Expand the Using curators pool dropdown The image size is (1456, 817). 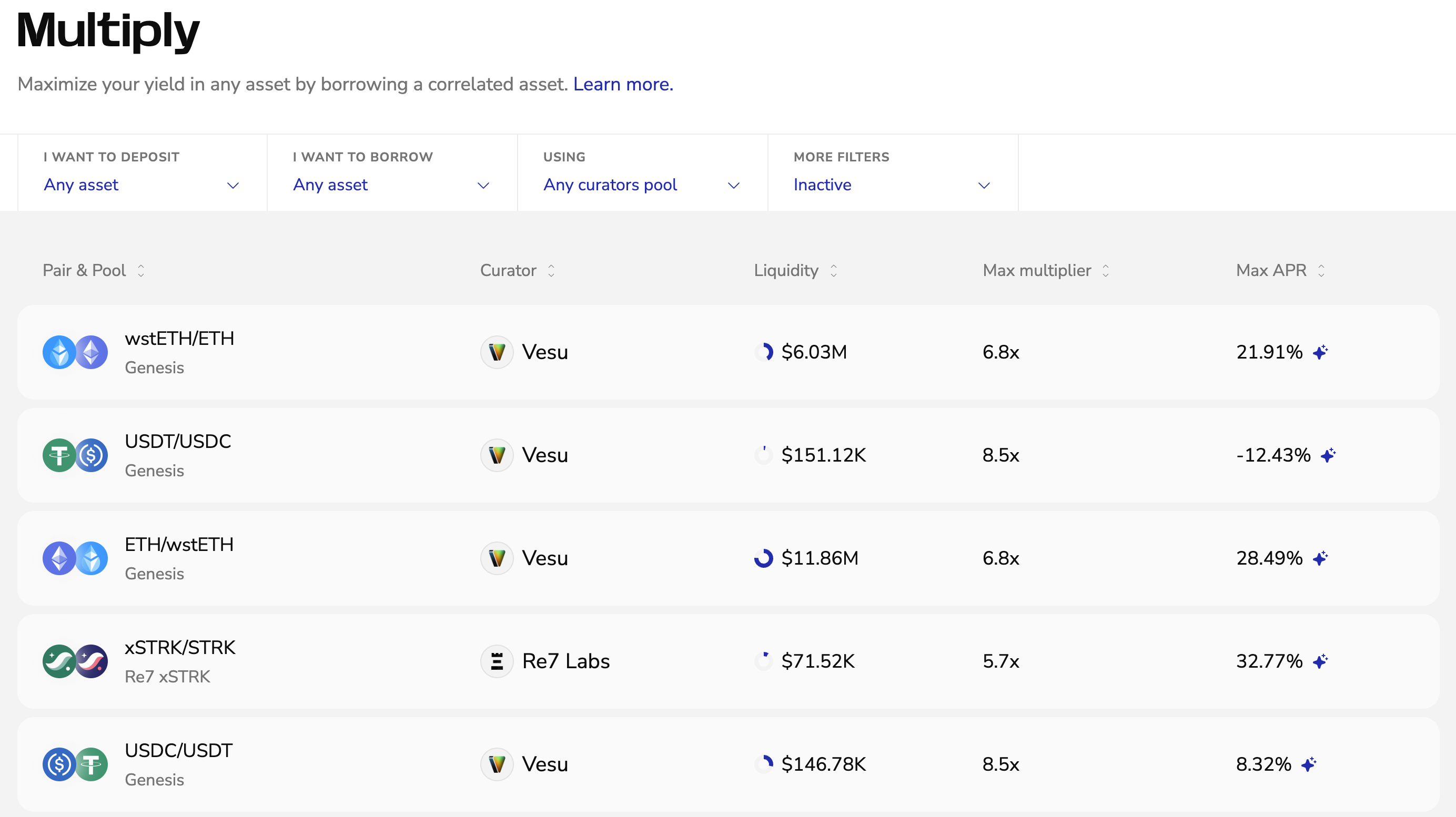click(642, 185)
